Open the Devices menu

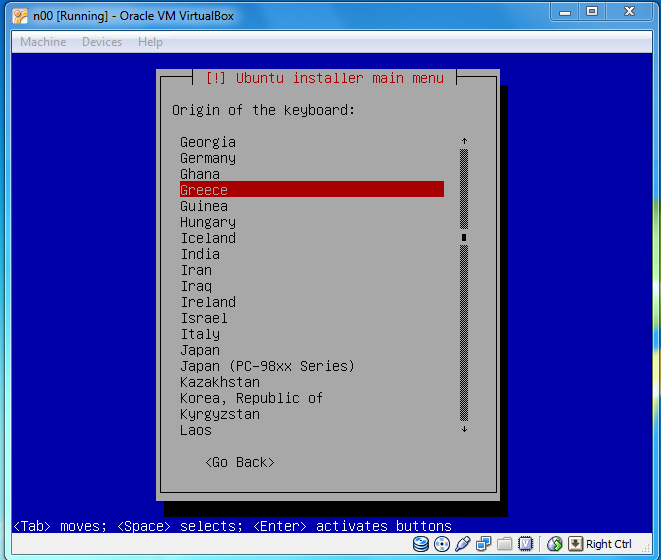pyautogui.click(x=102, y=42)
